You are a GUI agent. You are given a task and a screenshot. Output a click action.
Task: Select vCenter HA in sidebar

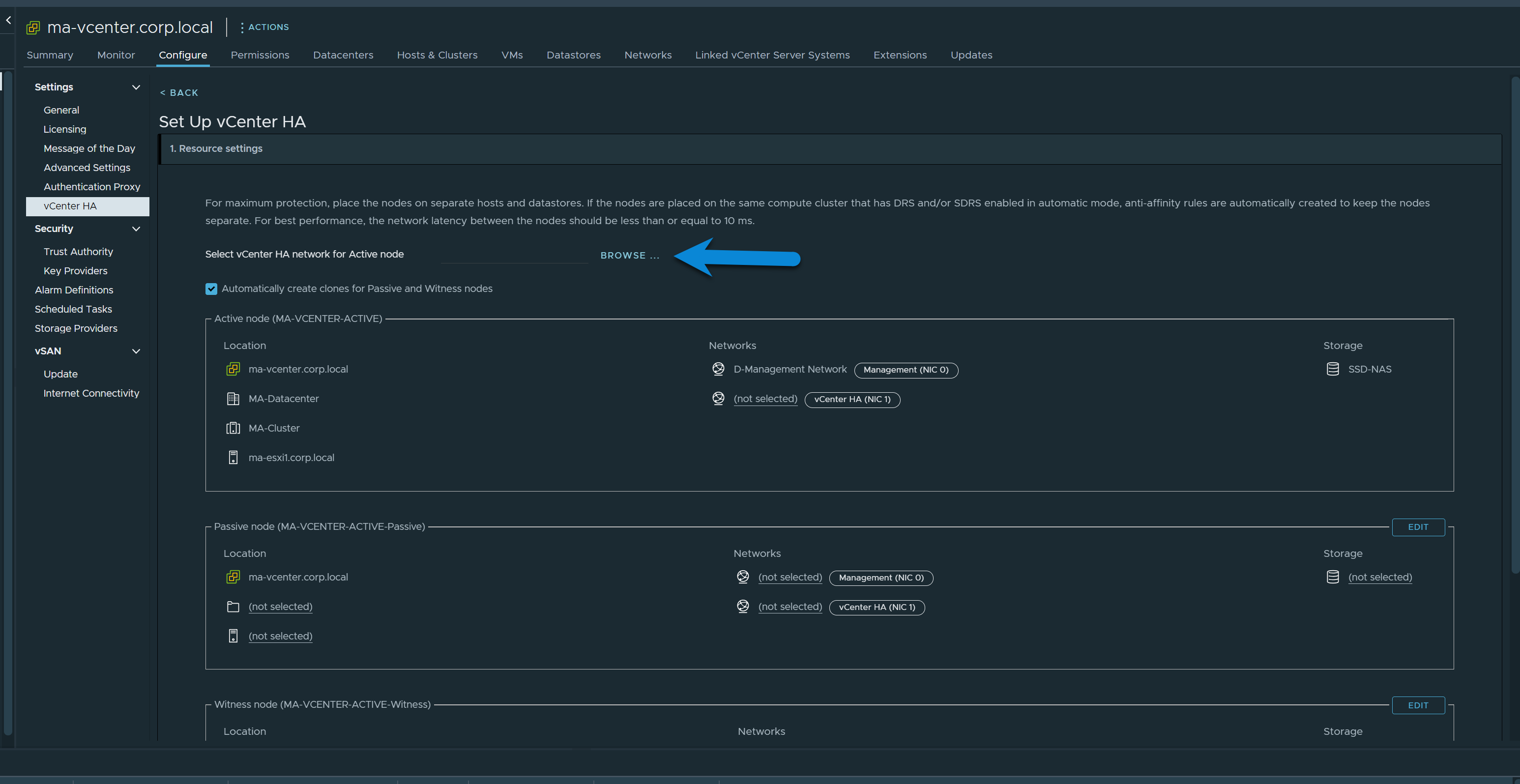click(x=88, y=206)
